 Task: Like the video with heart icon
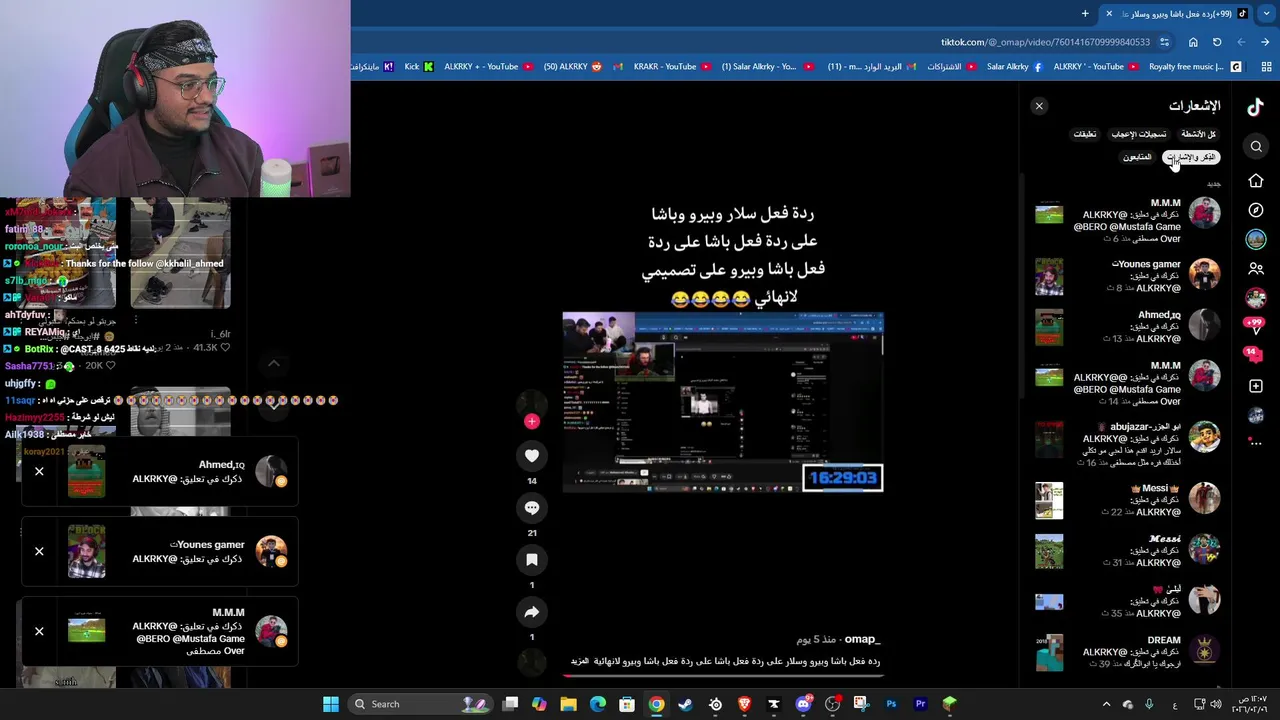click(x=532, y=456)
